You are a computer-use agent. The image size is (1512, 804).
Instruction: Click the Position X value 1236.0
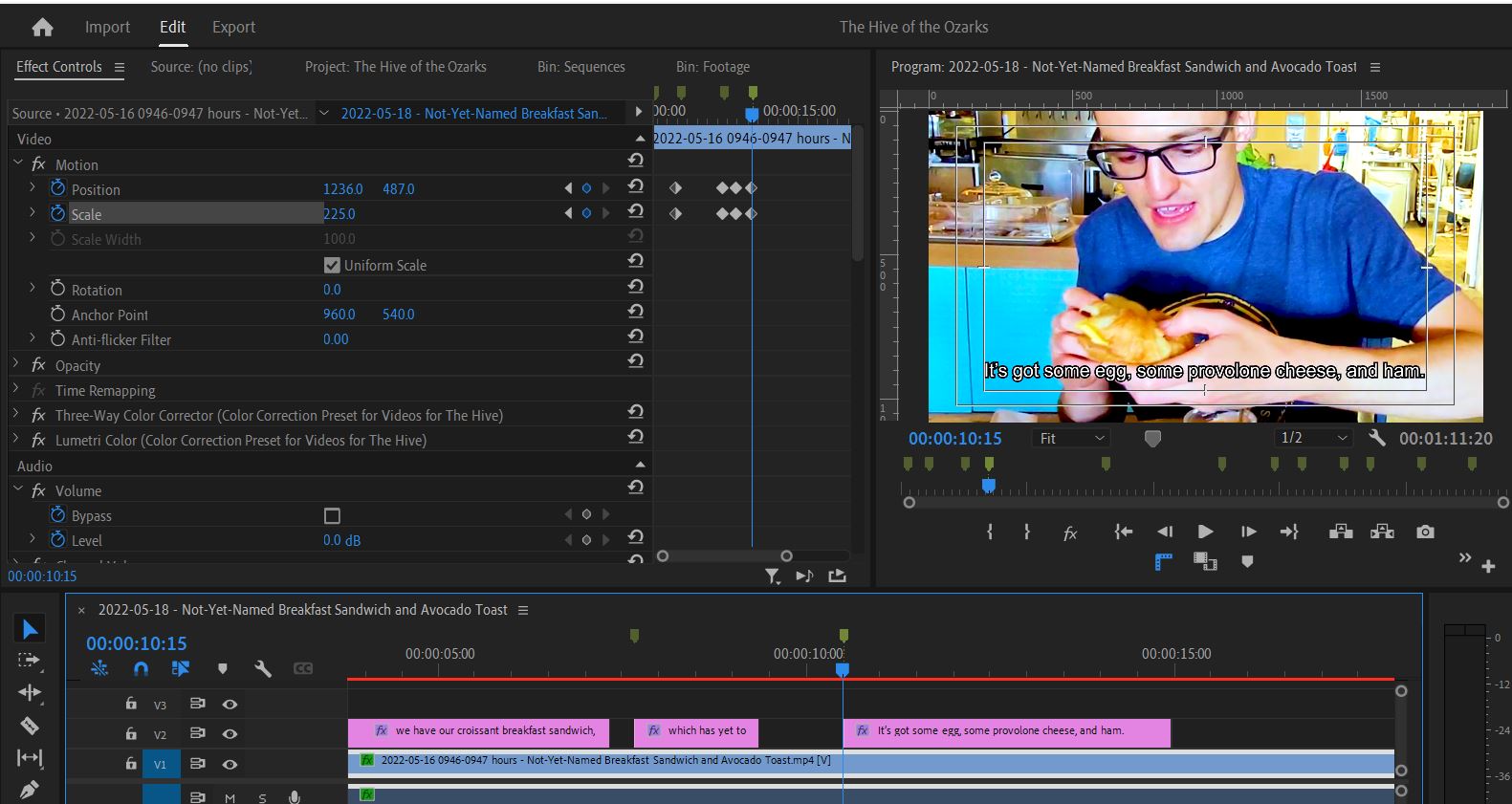click(x=342, y=189)
